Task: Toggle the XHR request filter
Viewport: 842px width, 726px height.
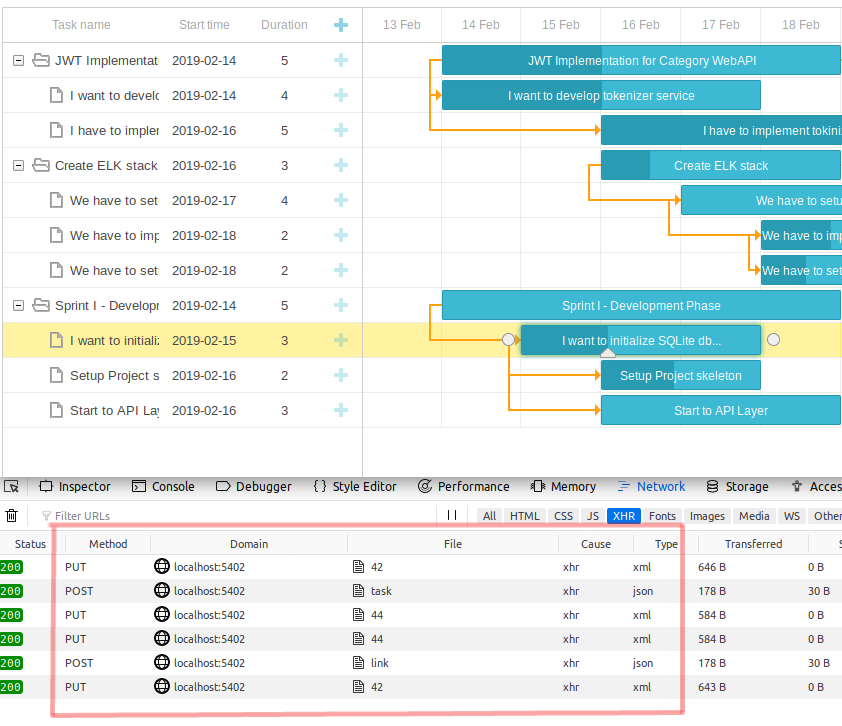Action: coord(624,516)
